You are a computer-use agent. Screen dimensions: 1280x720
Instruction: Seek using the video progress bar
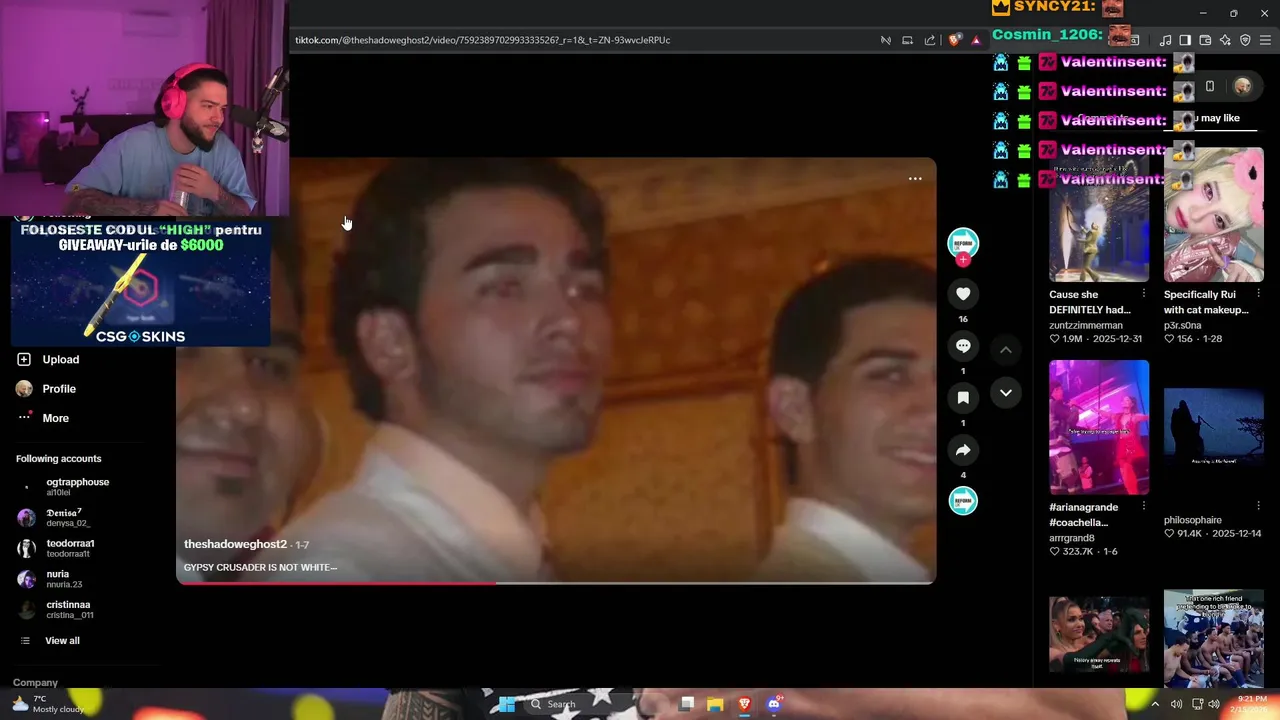click(556, 582)
